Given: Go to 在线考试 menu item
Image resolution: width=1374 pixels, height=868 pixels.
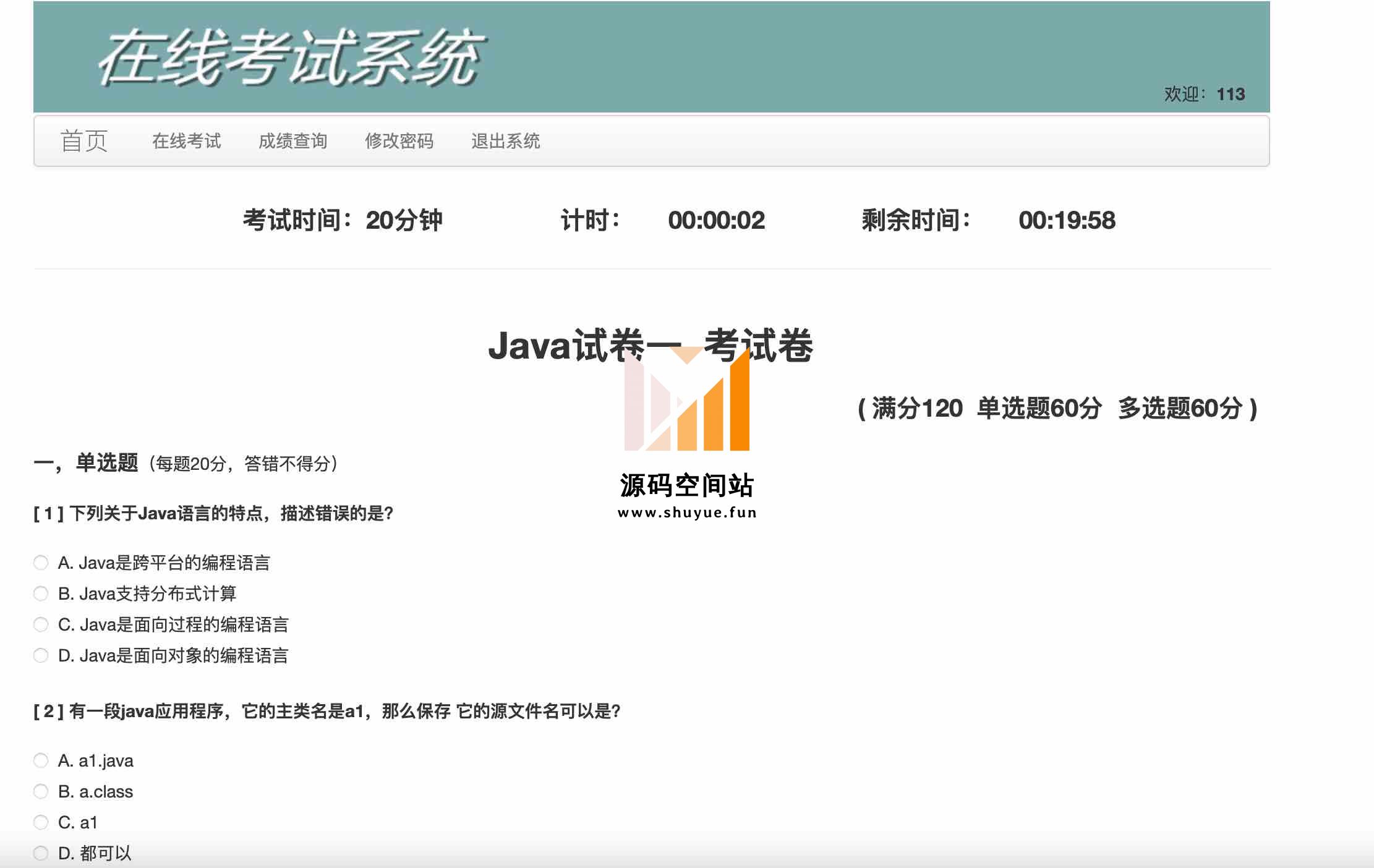Looking at the screenshot, I should pos(186,141).
